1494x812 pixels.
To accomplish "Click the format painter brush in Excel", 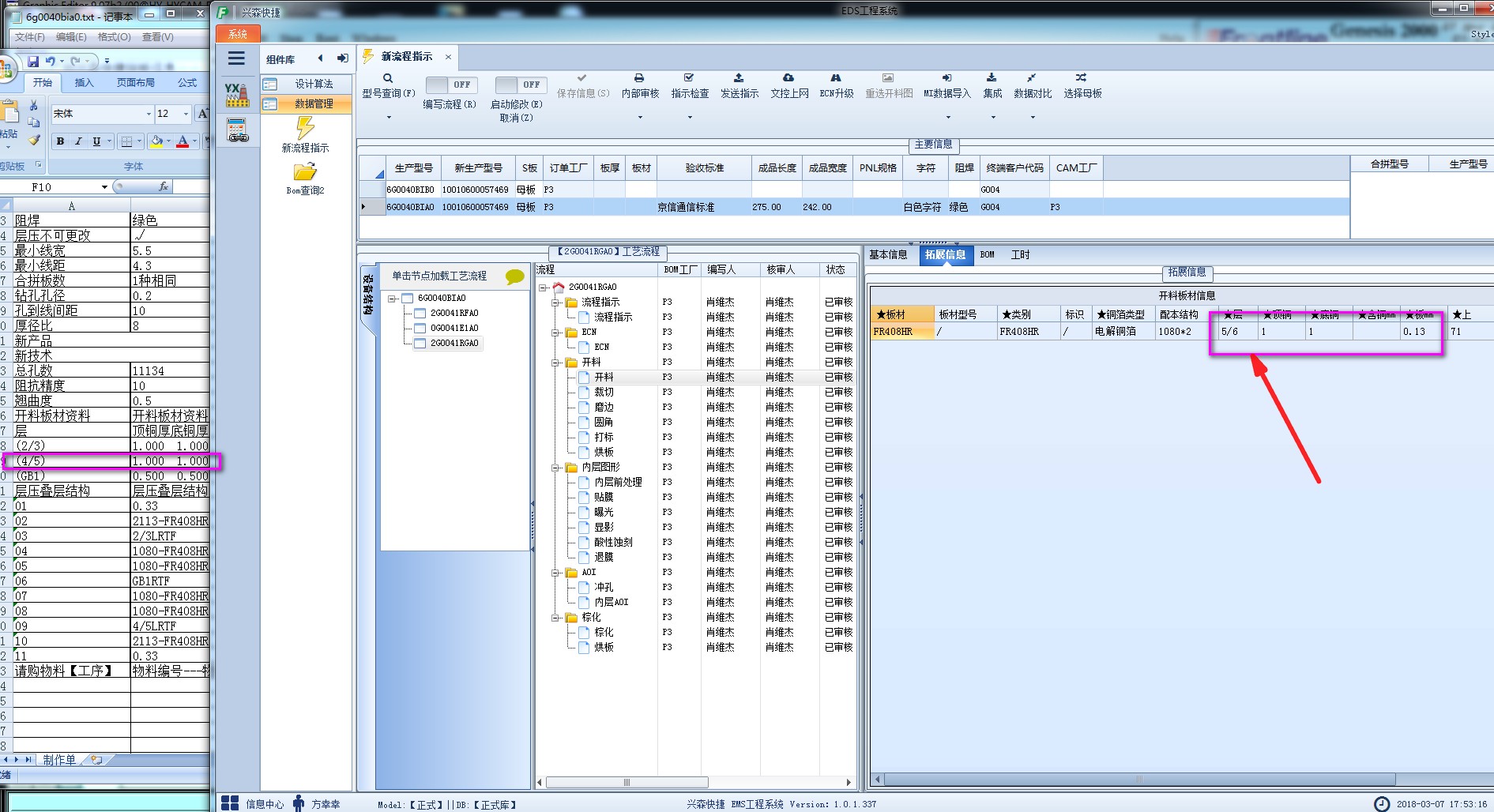I will pyautogui.click(x=33, y=140).
